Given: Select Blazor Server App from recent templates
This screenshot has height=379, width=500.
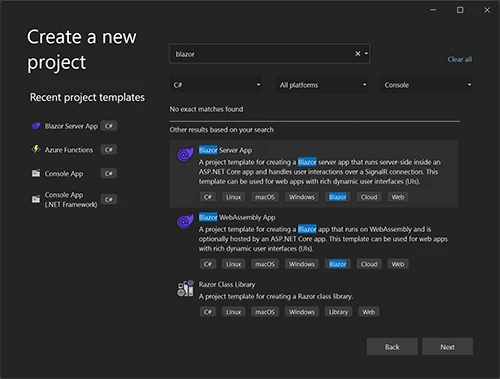Looking at the screenshot, I should click(71, 126).
